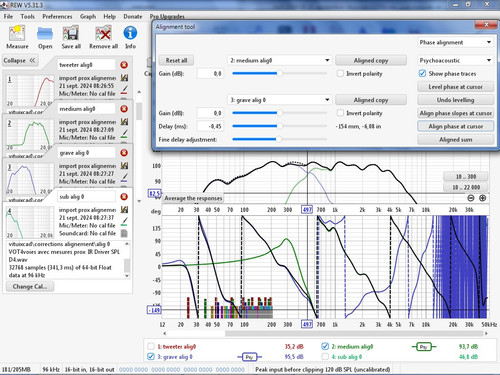
Task: Open the Graph menu
Action: [88, 16]
